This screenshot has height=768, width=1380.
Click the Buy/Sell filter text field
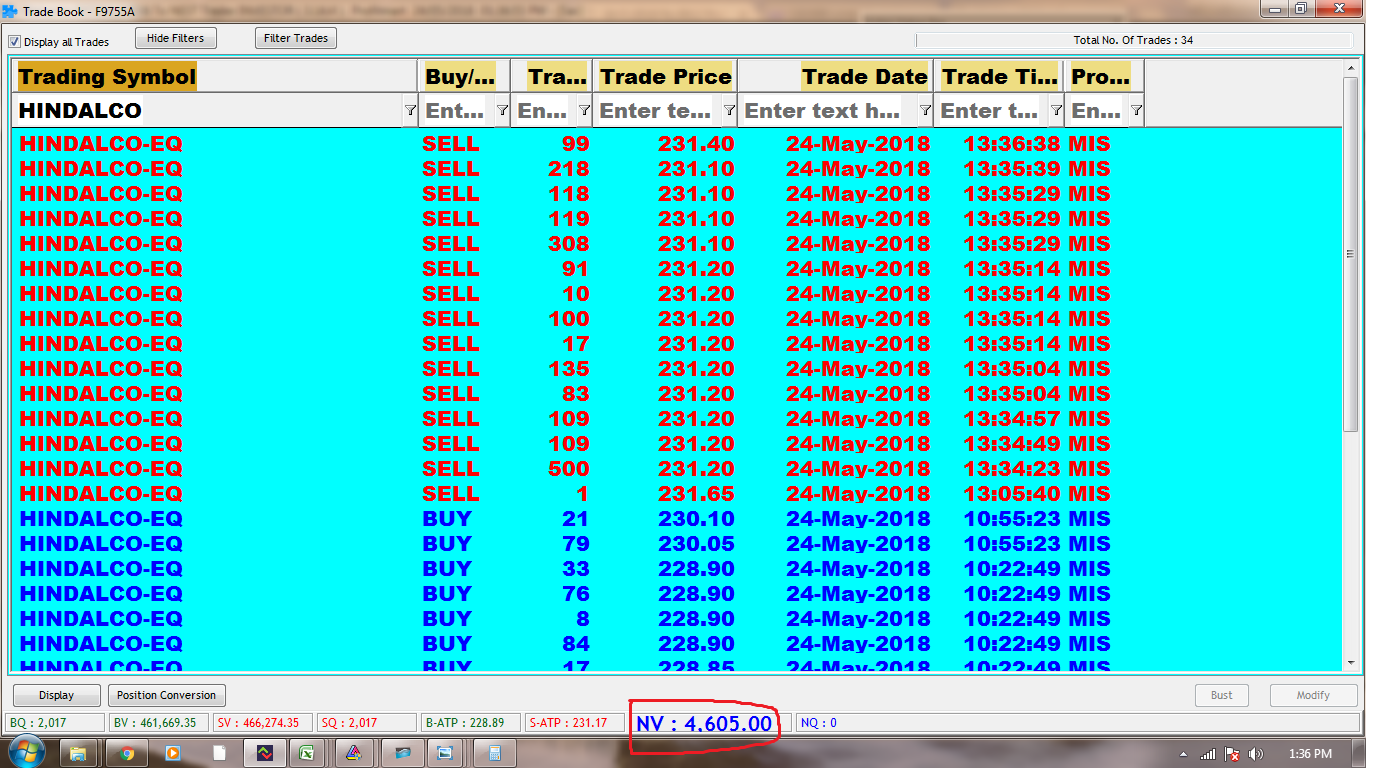click(x=457, y=110)
